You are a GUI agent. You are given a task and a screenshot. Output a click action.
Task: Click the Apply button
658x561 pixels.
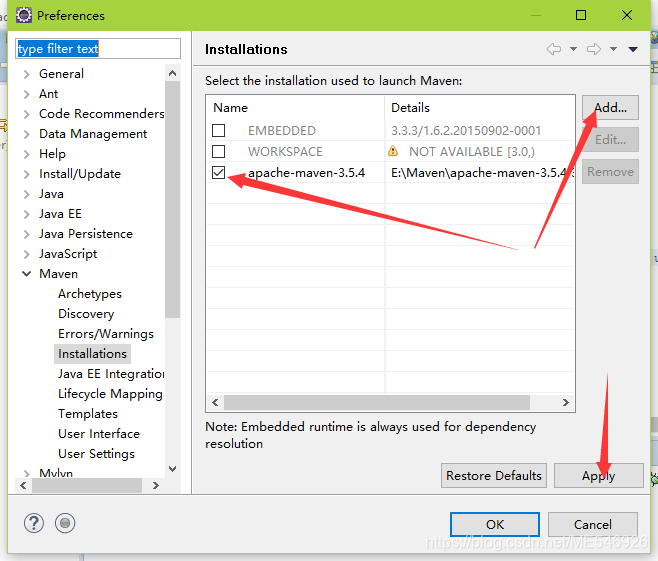click(598, 476)
